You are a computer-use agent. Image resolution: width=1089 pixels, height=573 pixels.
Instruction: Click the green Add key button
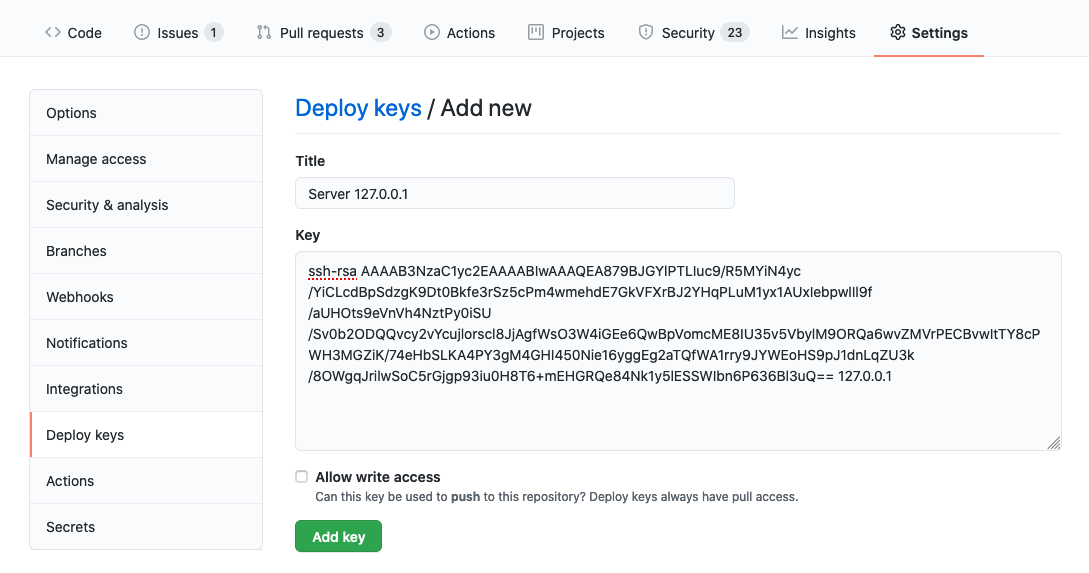[x=338, y=537]
